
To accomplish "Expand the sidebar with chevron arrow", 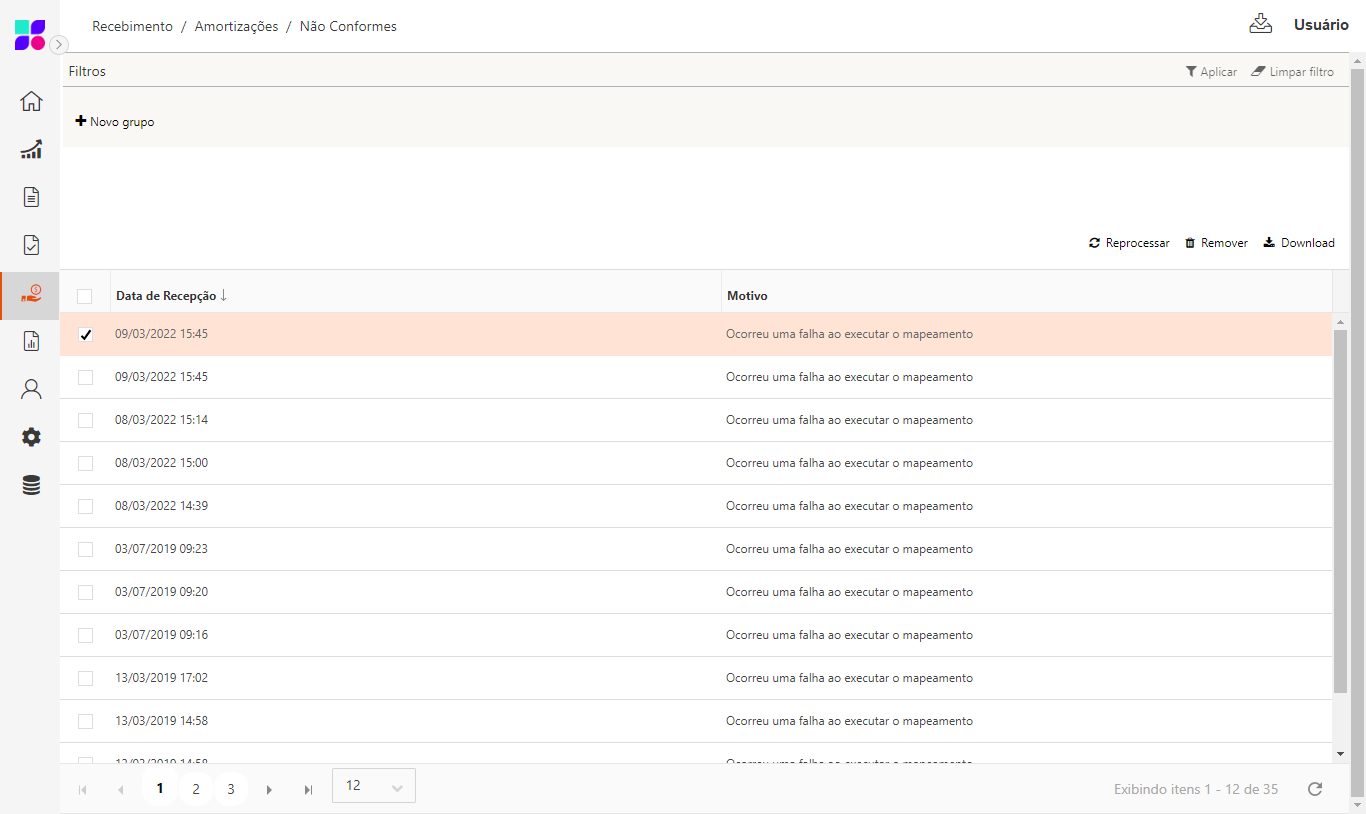I will [59, 44].
